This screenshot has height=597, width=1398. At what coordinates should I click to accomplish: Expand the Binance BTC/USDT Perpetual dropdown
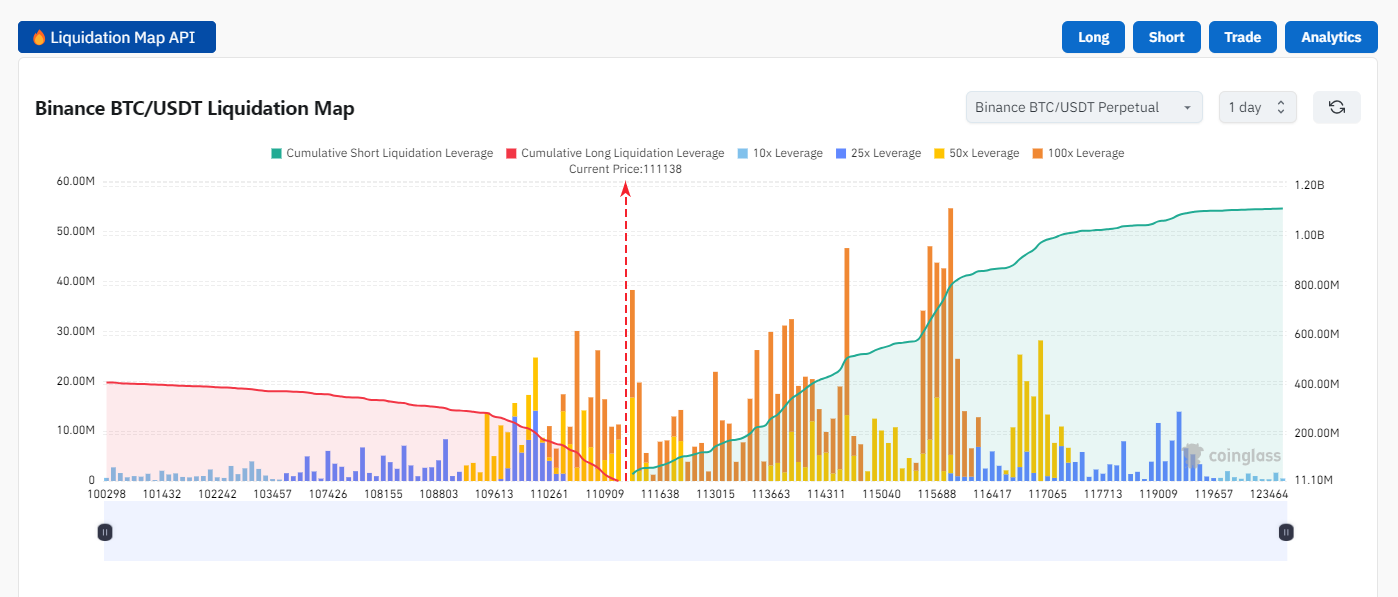click(1084, 107)
